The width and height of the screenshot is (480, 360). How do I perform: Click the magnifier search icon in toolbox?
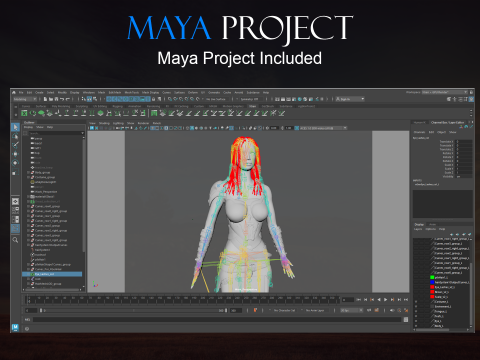[x=15, y=240]
